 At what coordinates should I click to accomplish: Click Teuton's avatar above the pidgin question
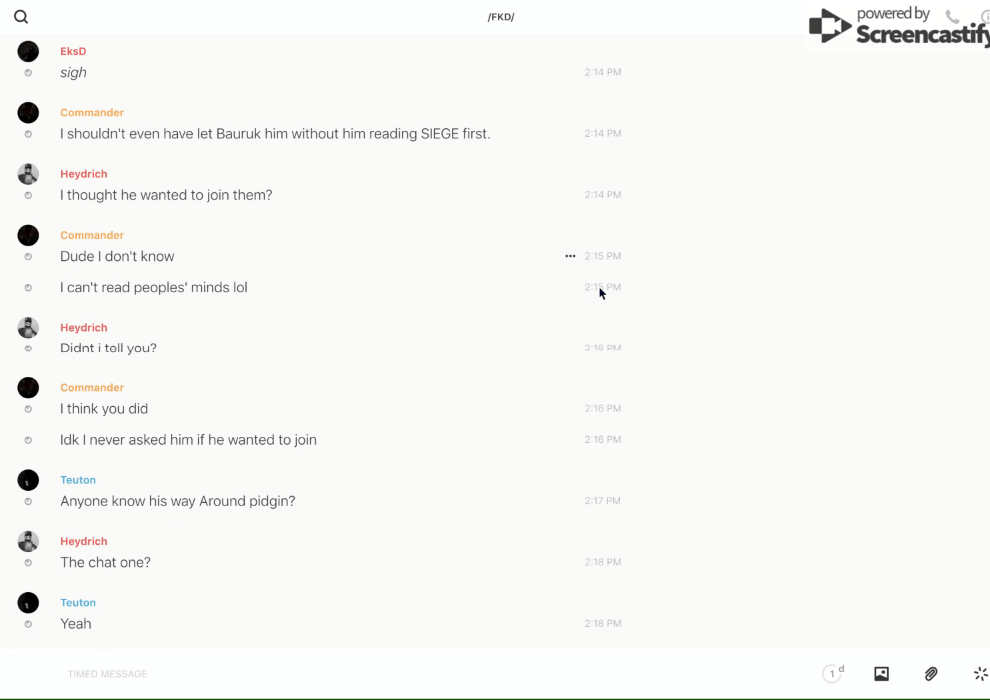(28, 481)
